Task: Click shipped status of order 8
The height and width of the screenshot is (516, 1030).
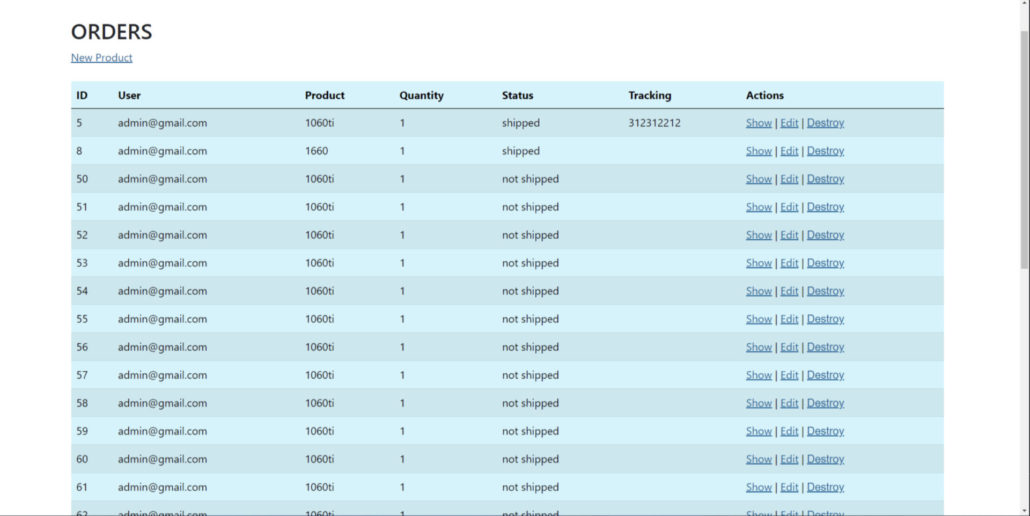Action: 521,151
